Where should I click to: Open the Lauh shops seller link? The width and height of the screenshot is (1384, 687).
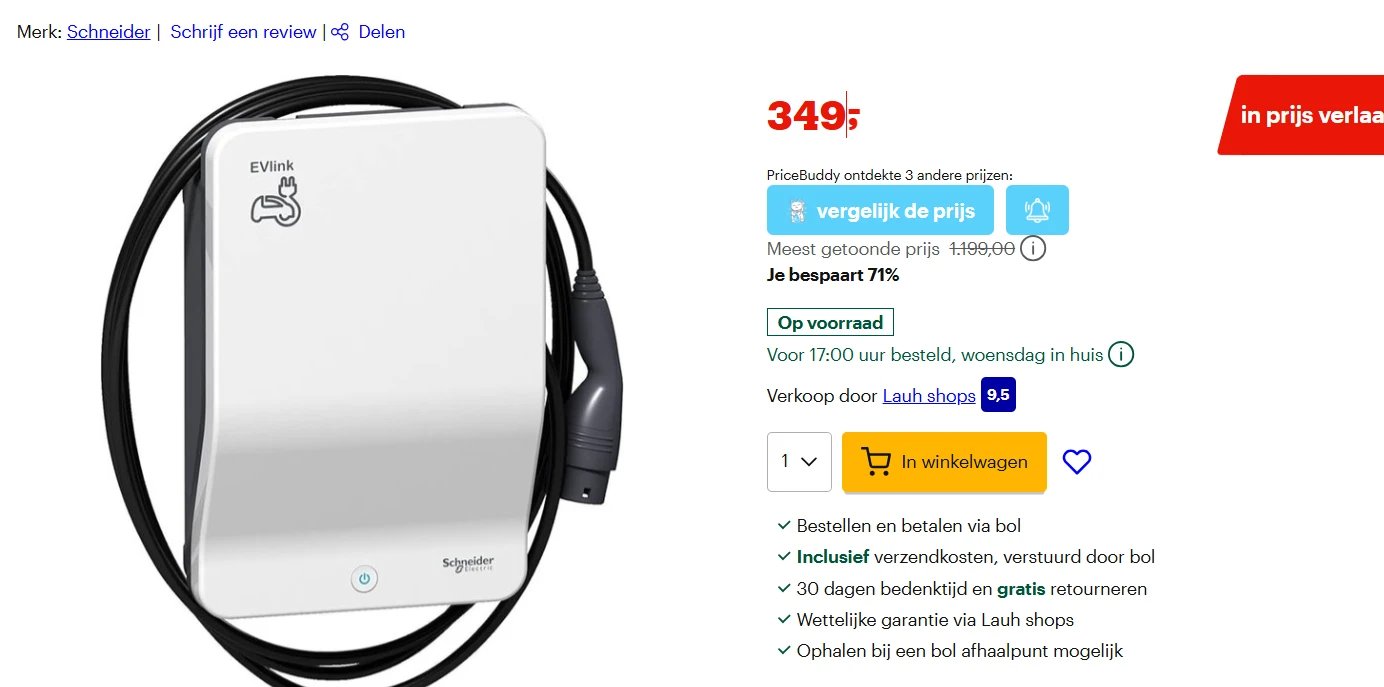pyautogui.click(x=929, y=396)
